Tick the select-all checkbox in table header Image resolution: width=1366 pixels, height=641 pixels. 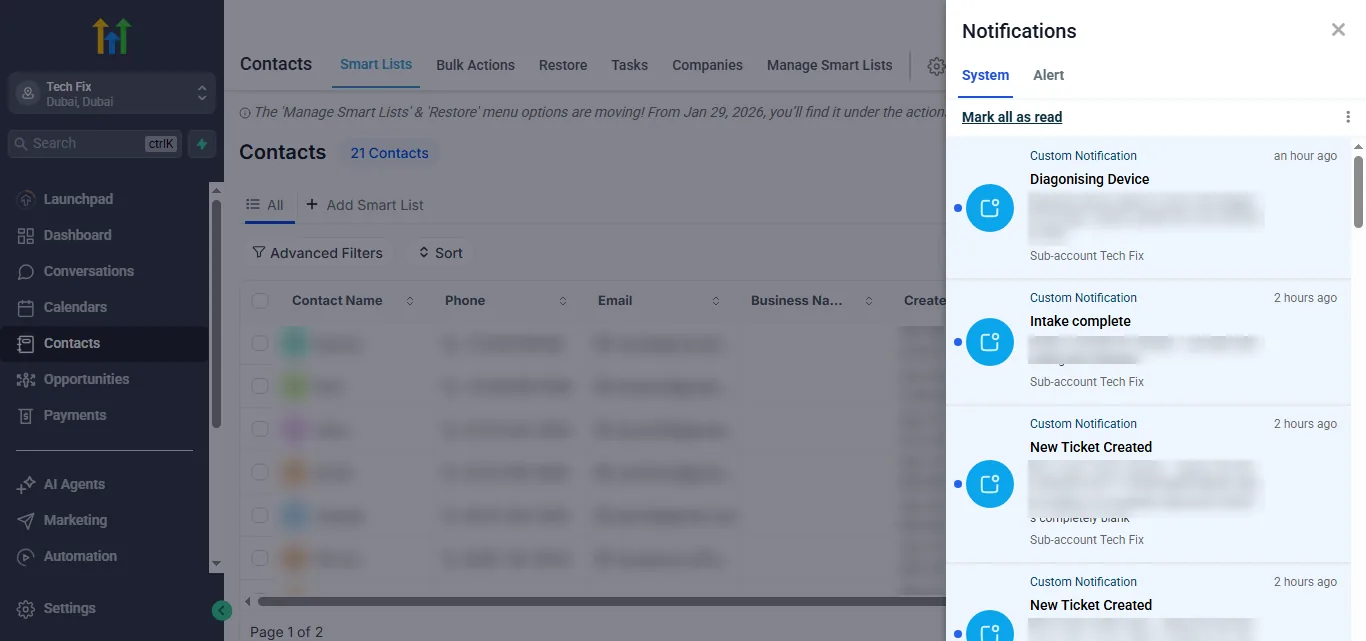pos(260,301)
